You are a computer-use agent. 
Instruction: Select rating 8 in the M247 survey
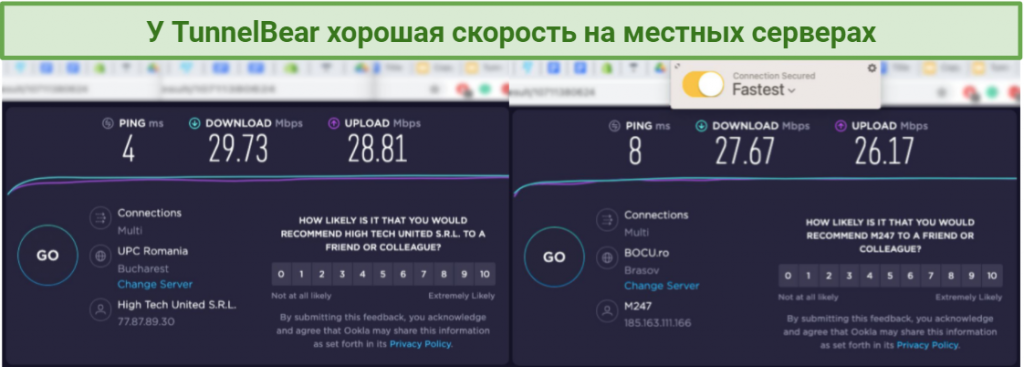(x=951, y=276)
